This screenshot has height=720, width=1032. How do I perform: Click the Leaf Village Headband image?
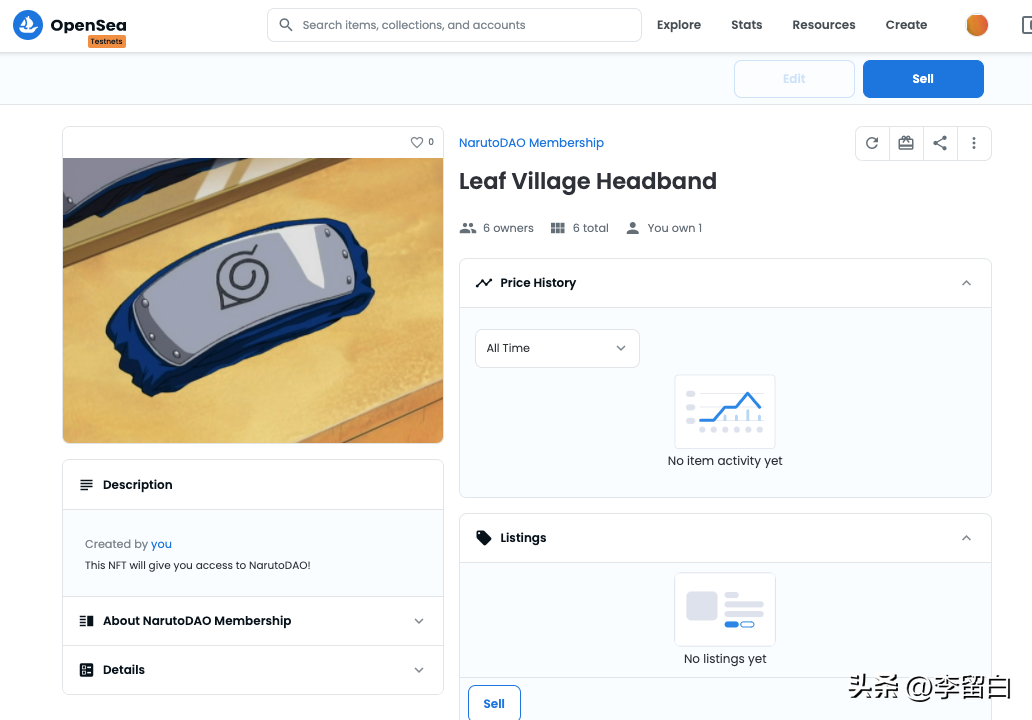coord(253,300)
